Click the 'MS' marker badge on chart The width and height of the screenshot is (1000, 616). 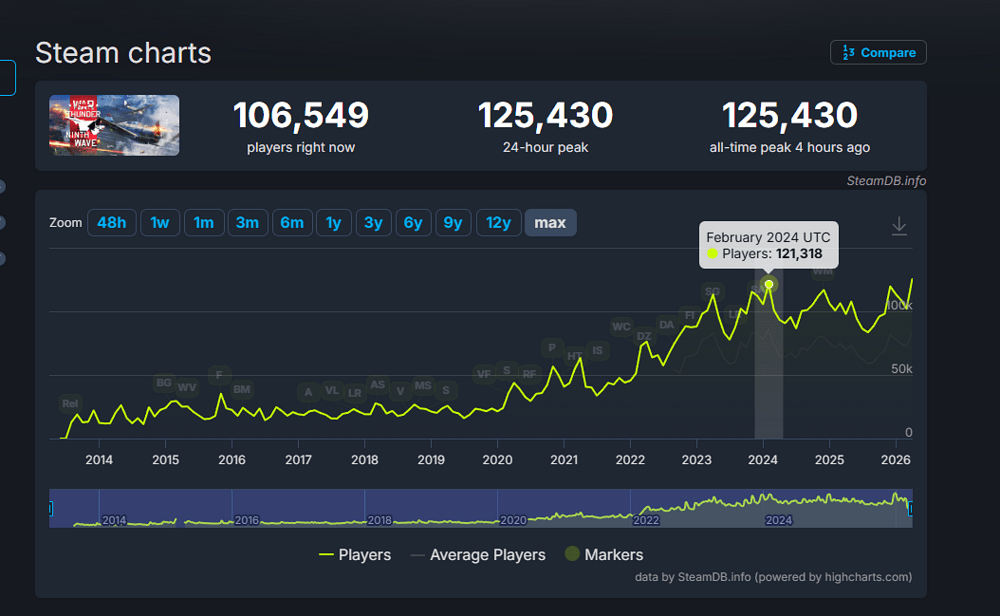[423, 386]
